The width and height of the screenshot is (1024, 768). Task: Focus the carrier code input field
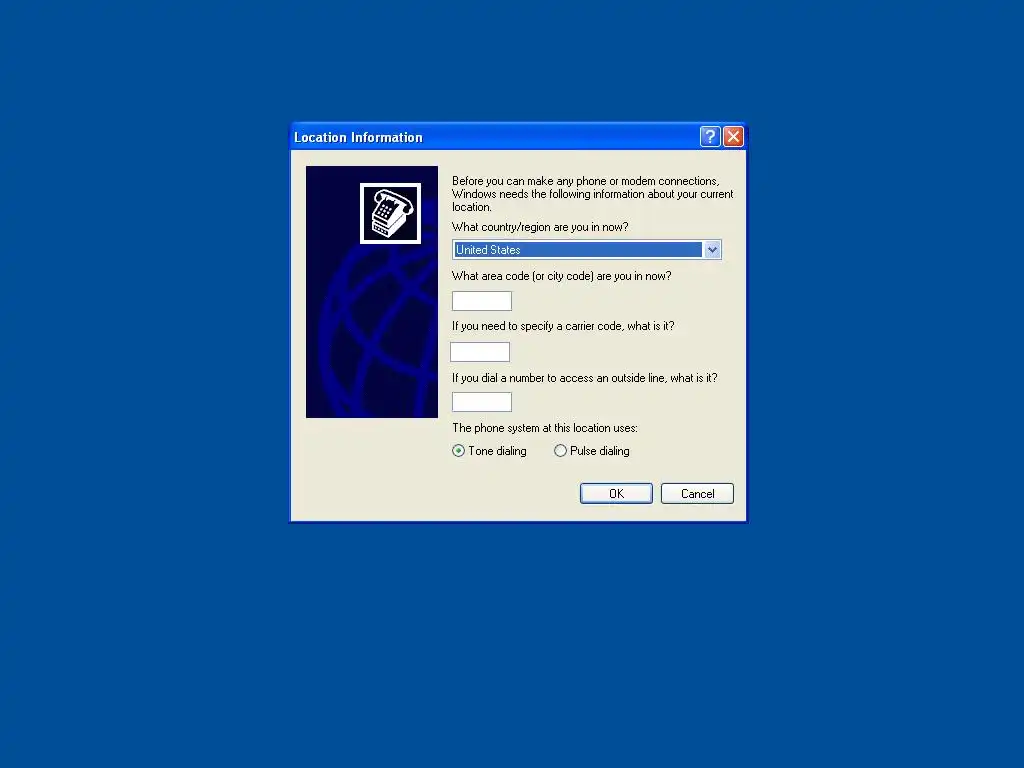click(x=480, y=352)
